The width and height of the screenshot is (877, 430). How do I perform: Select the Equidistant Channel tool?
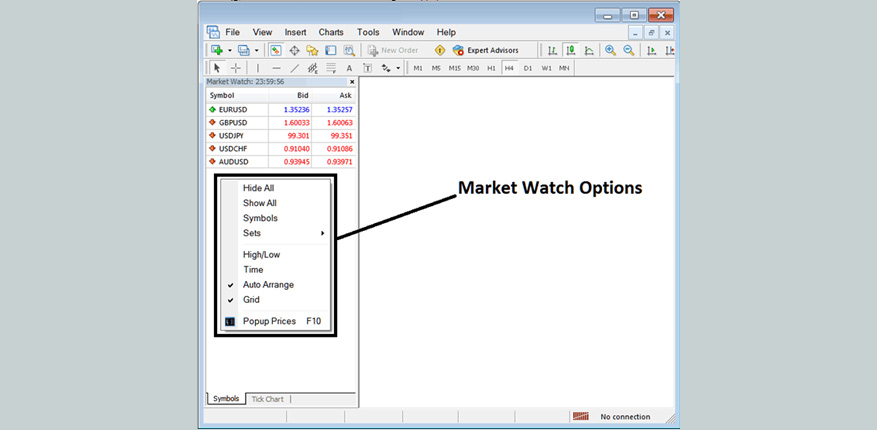[313, 68]
